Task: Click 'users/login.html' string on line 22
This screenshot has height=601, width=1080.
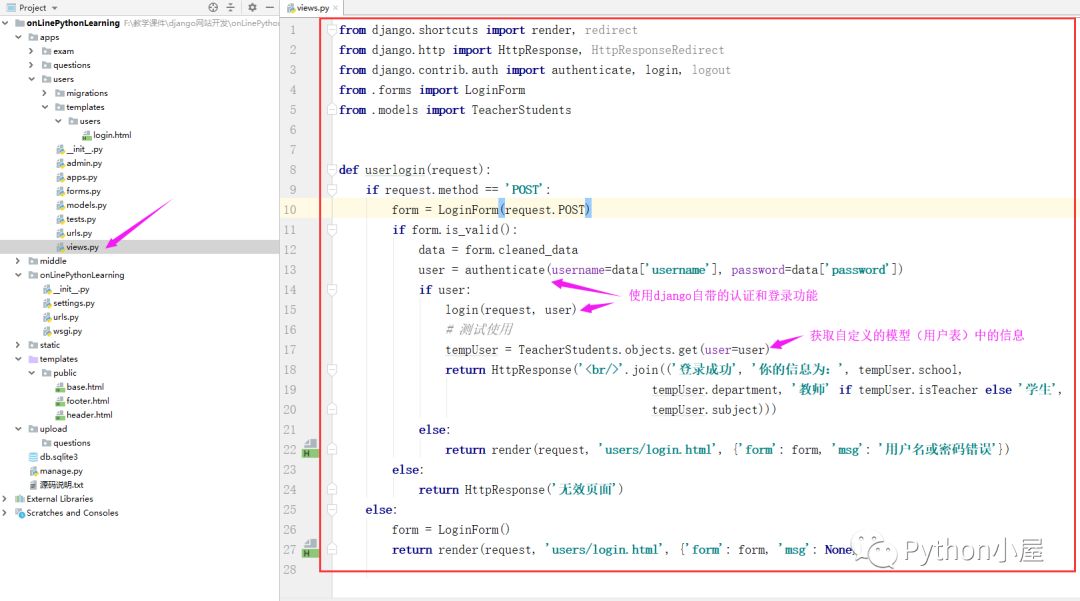Action: click(656, 450)
